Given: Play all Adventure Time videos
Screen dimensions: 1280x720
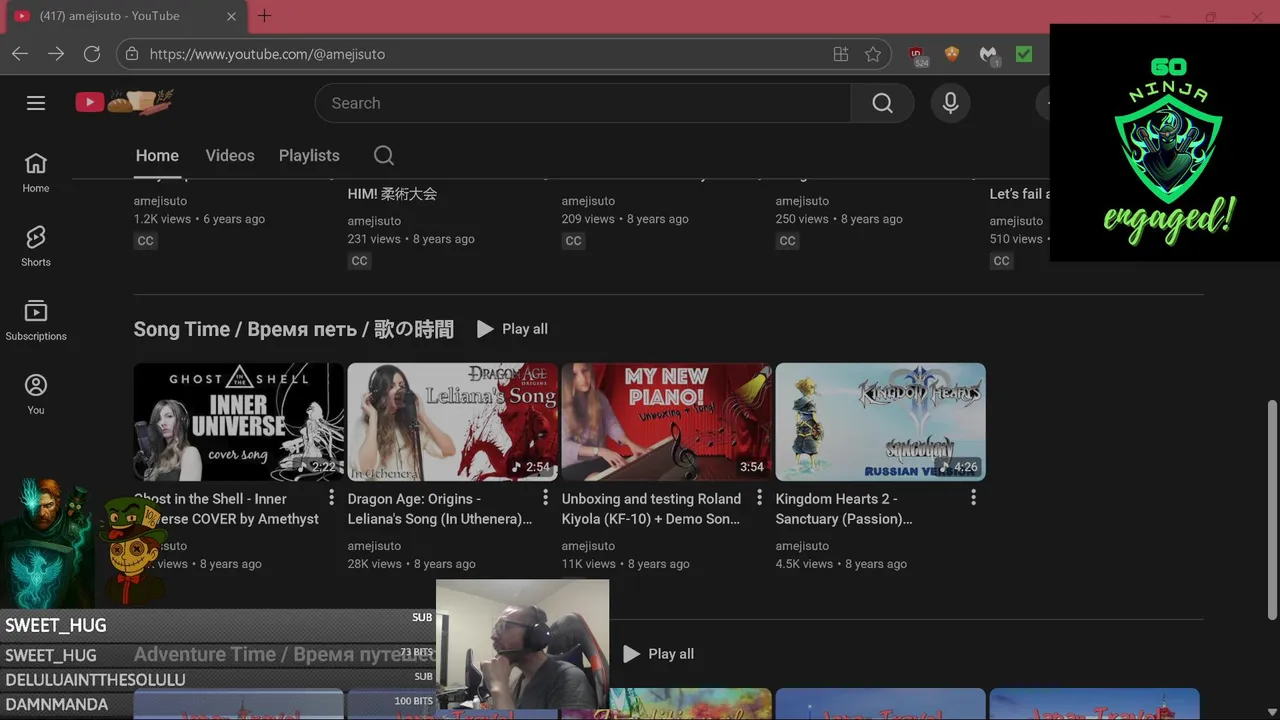Looking at the screenshot, I should 658,654.
